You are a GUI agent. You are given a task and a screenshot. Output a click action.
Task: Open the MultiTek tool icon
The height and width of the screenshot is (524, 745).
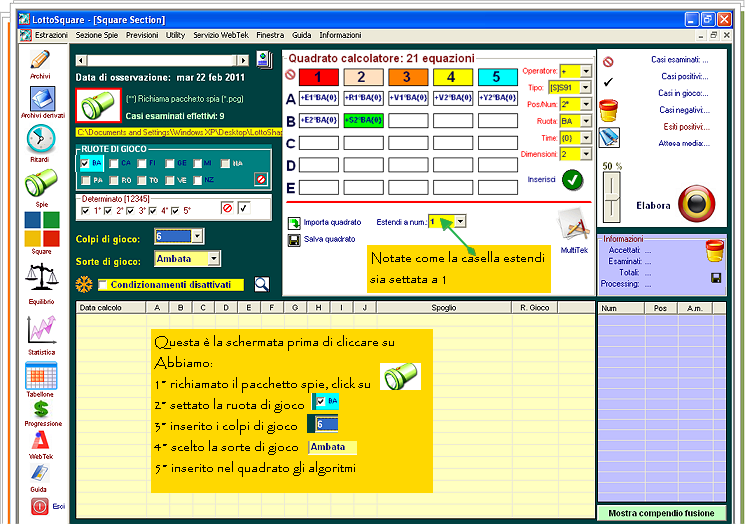point(574,226)
